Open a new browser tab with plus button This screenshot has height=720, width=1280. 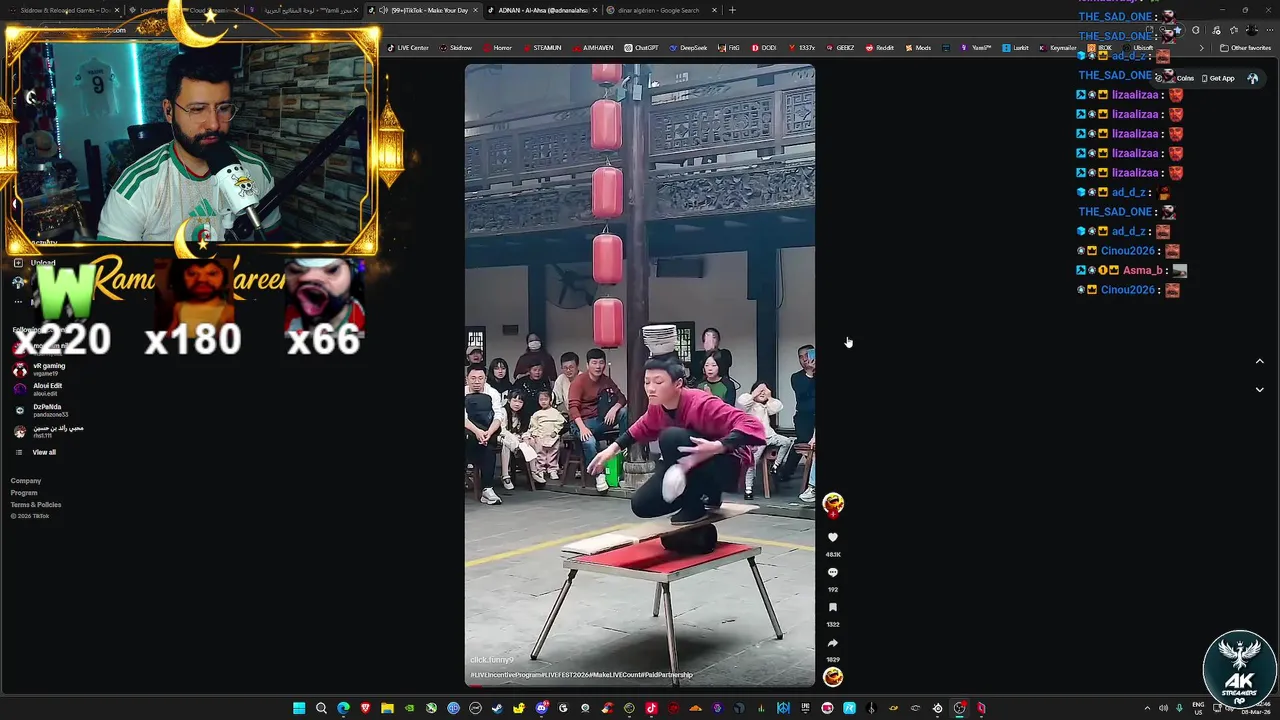[732, 10]
